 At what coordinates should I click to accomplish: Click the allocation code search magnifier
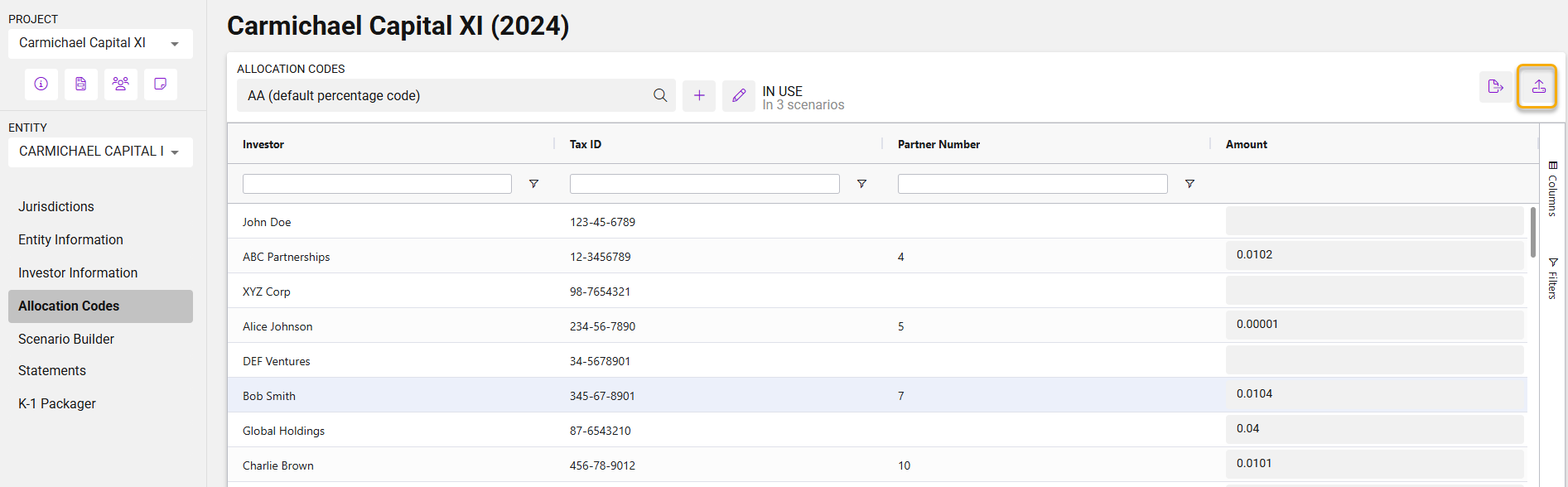click(x=660, y=95)
